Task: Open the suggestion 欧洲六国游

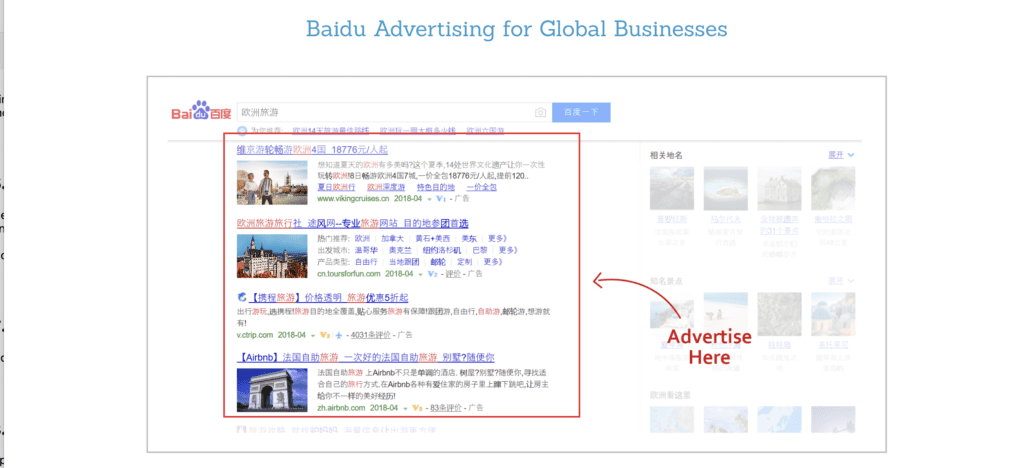Action: tap(485, 131)
